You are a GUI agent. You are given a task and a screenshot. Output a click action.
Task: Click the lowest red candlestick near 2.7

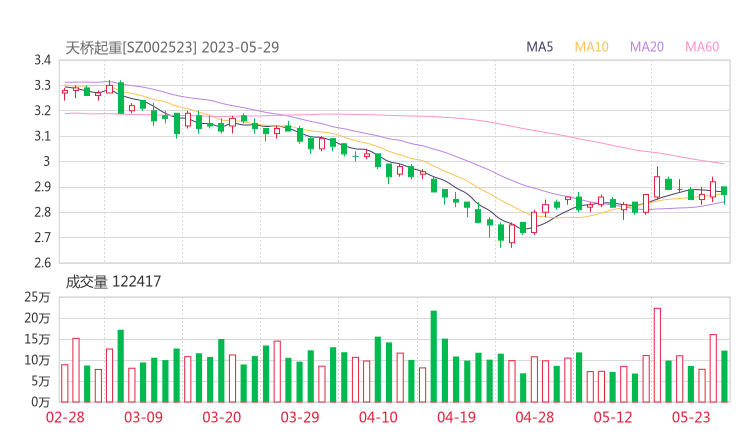coord(512,235)
